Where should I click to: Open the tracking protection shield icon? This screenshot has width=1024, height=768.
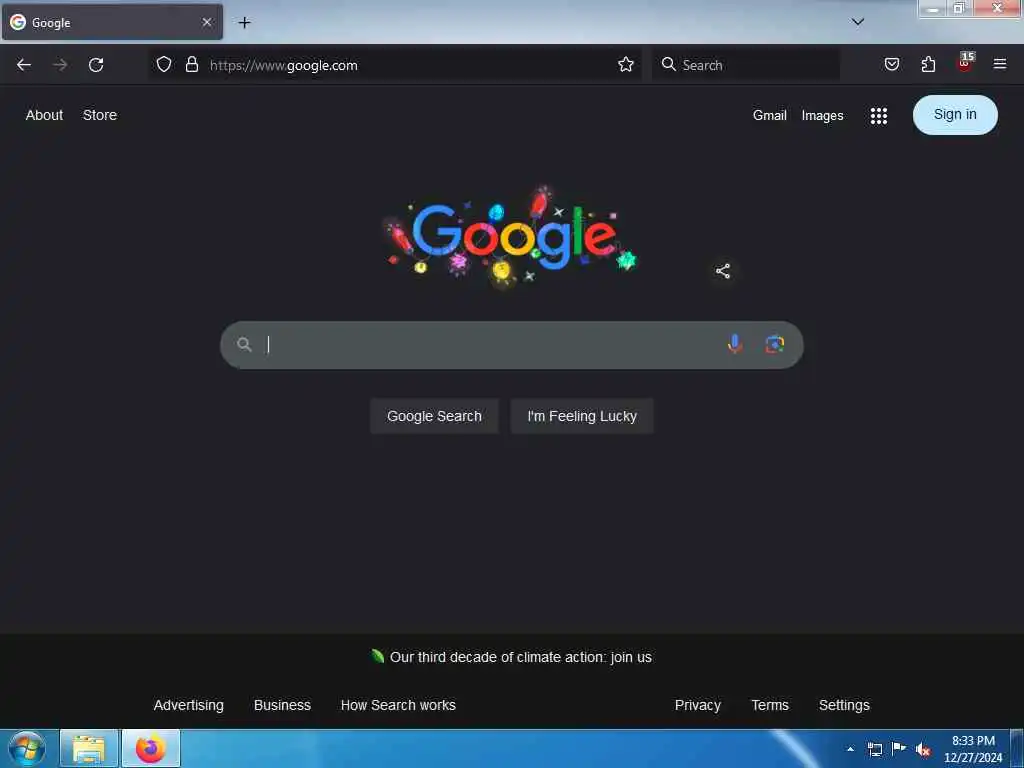[164, 64]
